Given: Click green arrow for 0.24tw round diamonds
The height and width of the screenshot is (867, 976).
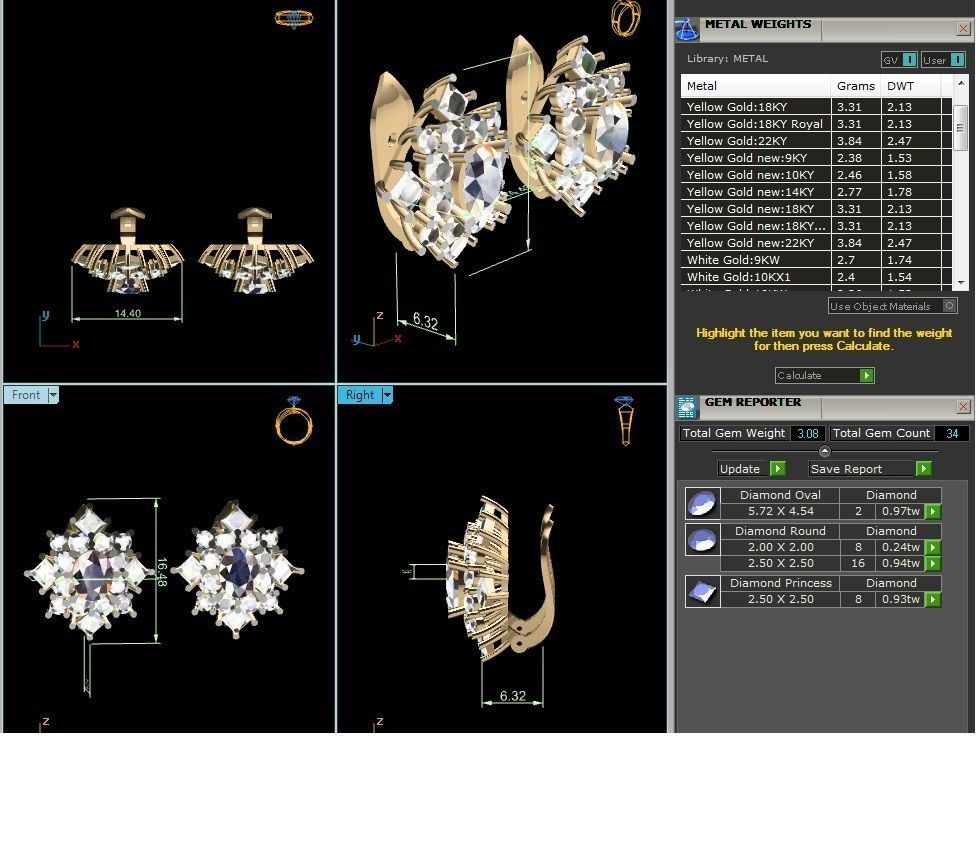Looking at the screenshot, I should pyautogui.click(x=932, y=547).
